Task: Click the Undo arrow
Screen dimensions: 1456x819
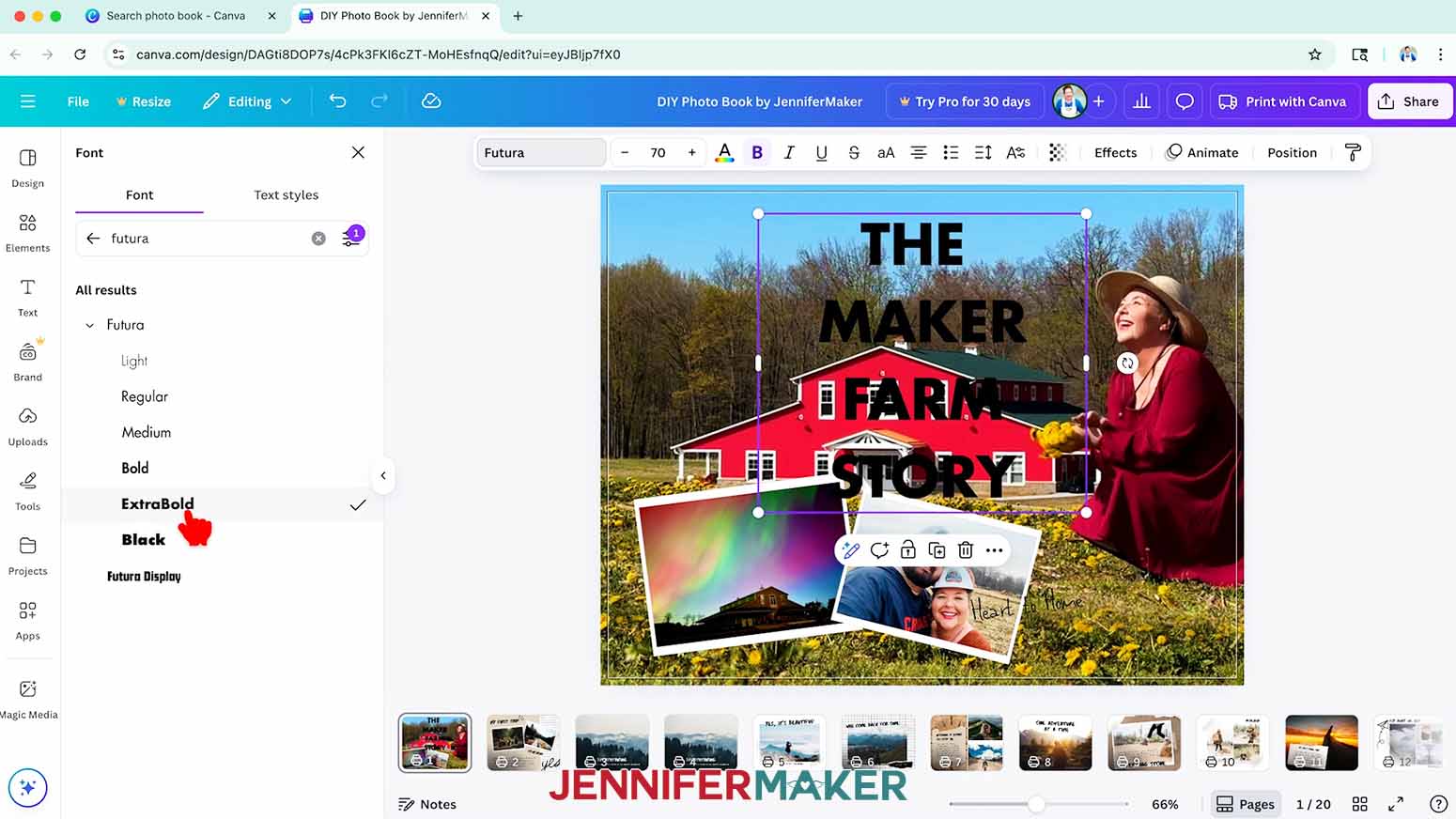Action: point(337,101)
